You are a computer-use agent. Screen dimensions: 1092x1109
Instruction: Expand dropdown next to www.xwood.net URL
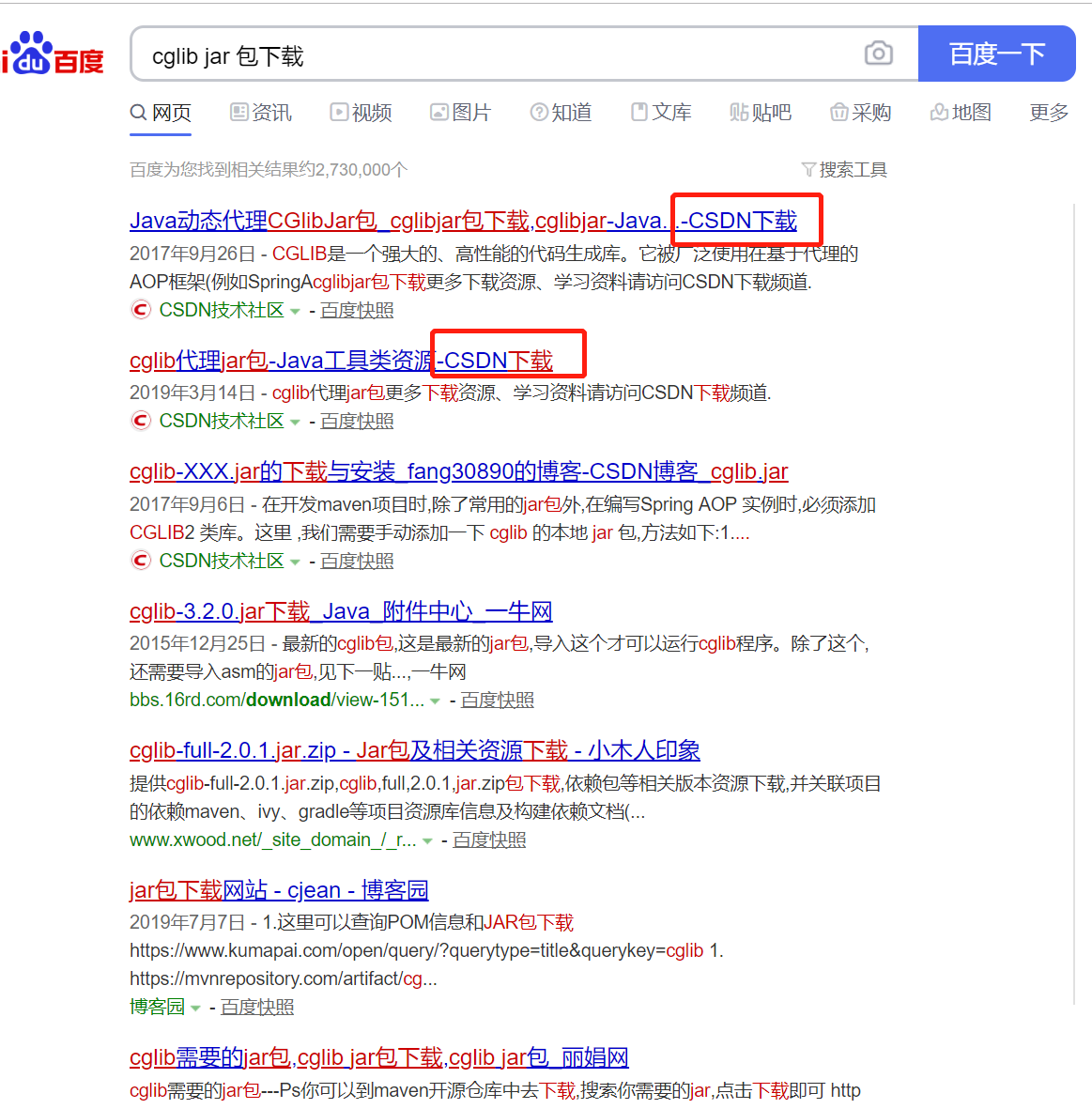click(427, 841)
